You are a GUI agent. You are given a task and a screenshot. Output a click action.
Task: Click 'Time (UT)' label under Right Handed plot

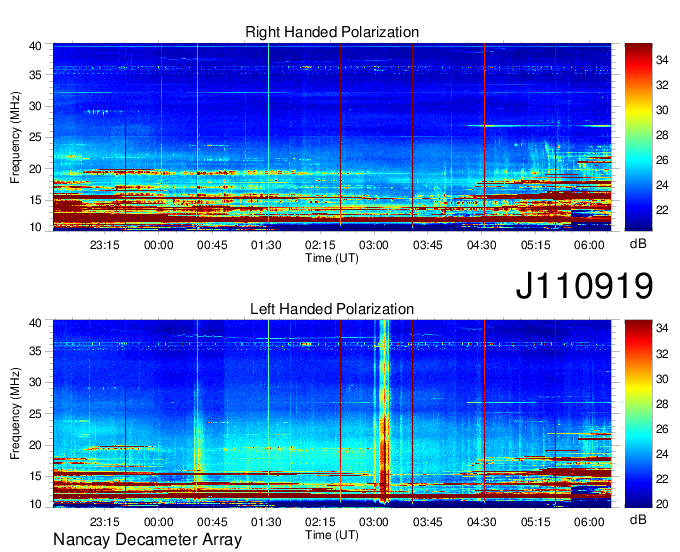[332, 258]
